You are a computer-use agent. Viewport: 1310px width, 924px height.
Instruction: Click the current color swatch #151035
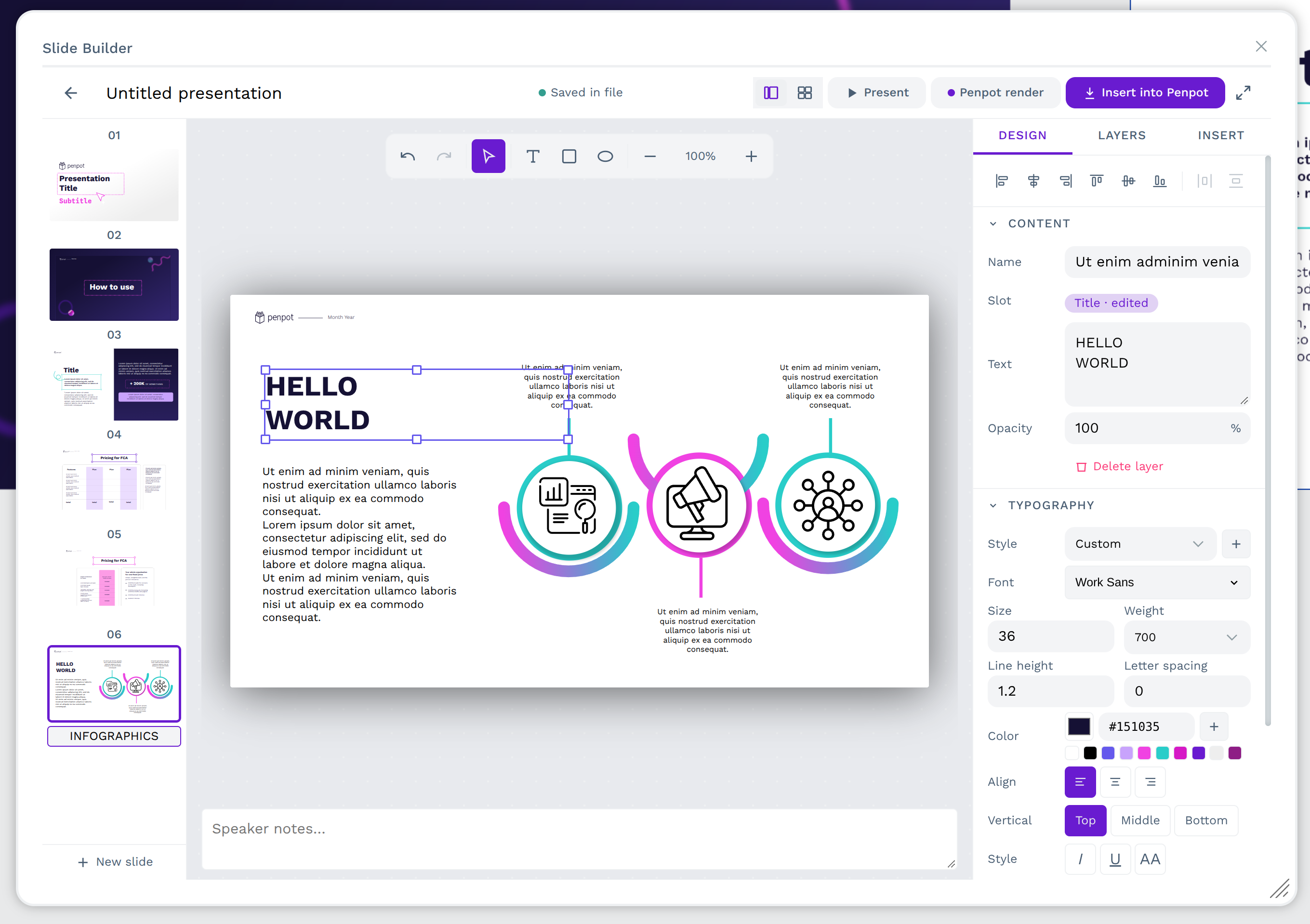(x=1079, y=726)
